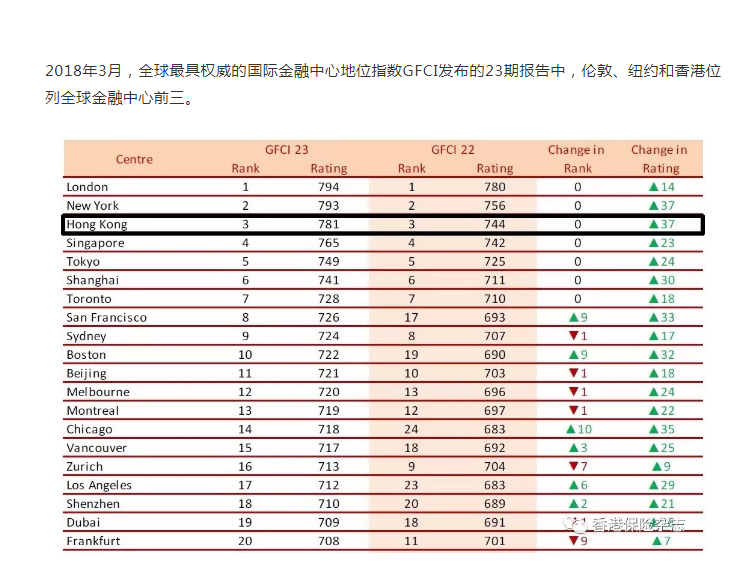Click San Francisco's GFCI 22 rank "17"
This screenshot has height=565, width=752.
tap(411, 318)
